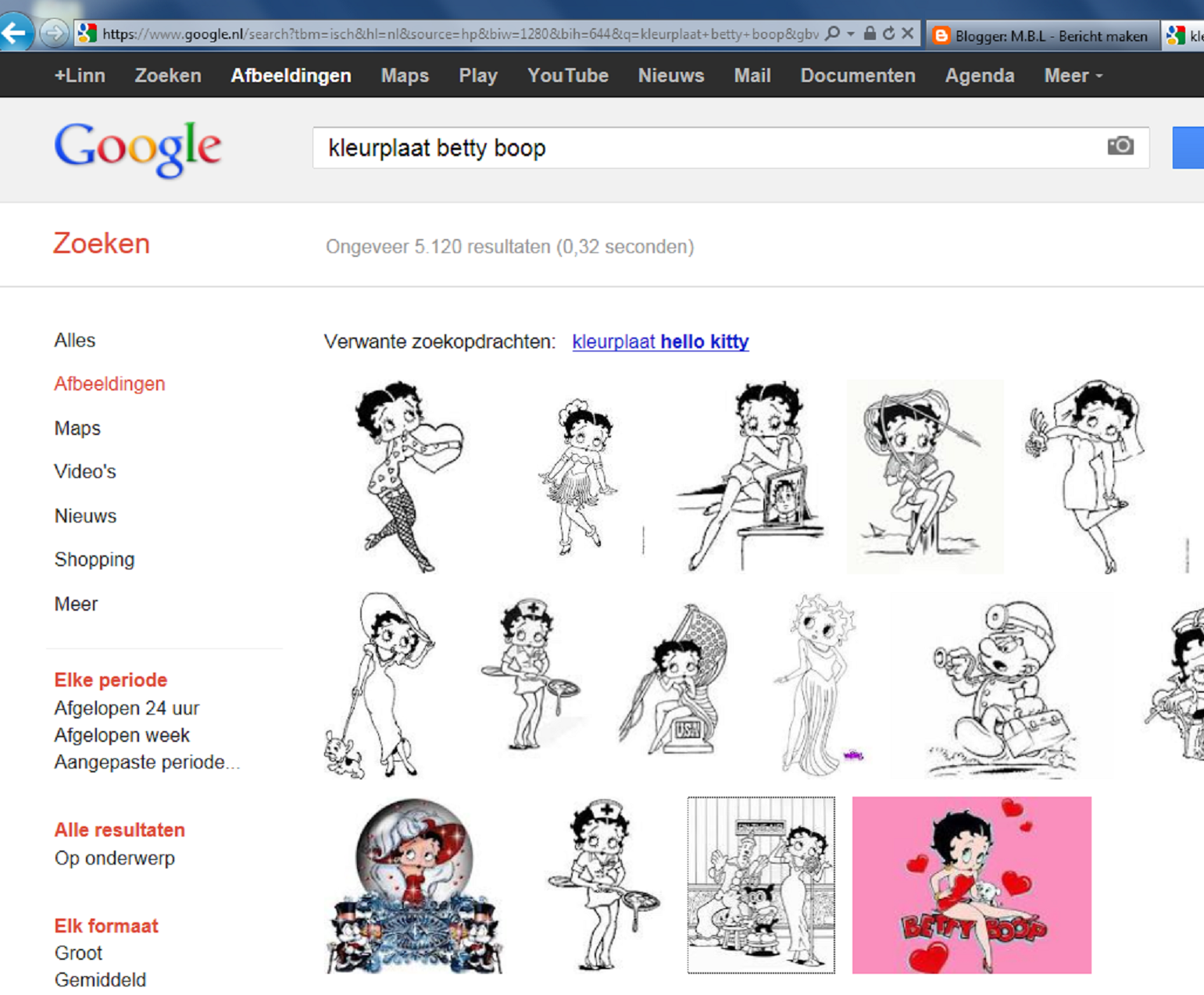Click the browser forward arrow button
The height and width of the screenshot is (995, 1204).
(x=53, y=34)
